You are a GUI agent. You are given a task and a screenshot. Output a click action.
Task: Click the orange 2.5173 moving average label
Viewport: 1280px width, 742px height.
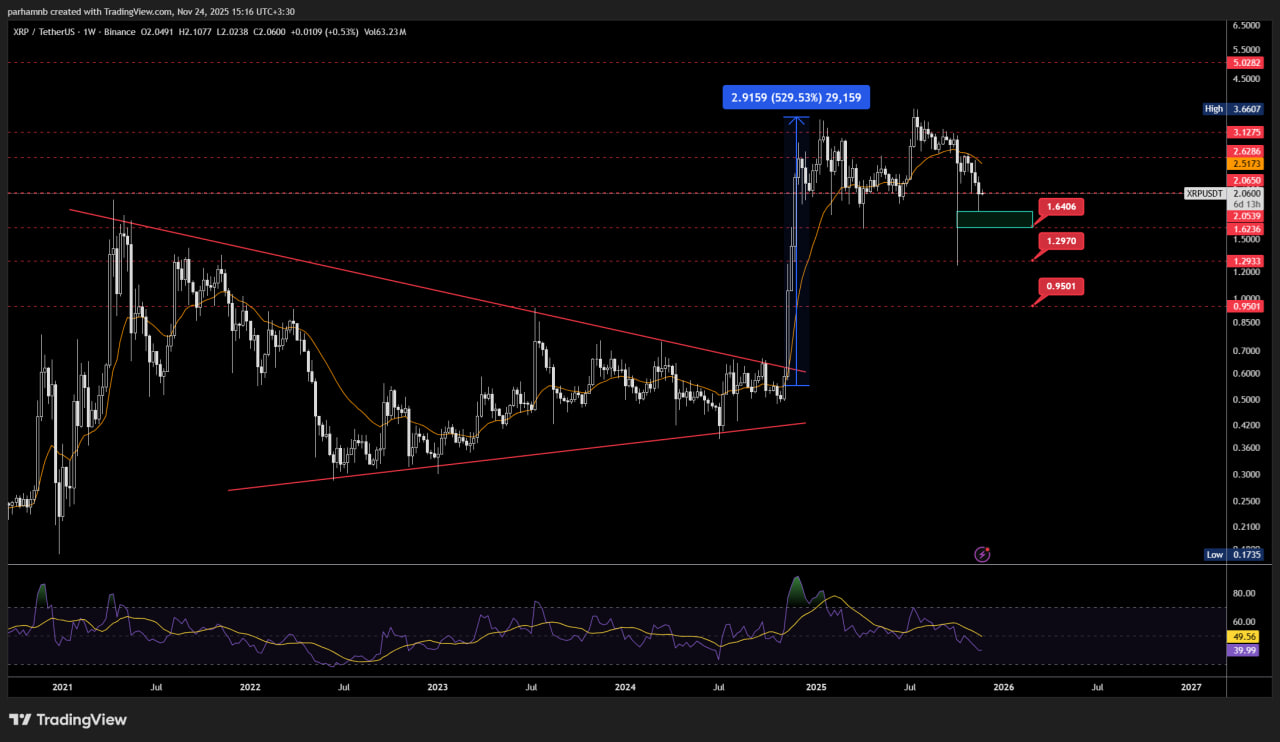click(1246, 163)
